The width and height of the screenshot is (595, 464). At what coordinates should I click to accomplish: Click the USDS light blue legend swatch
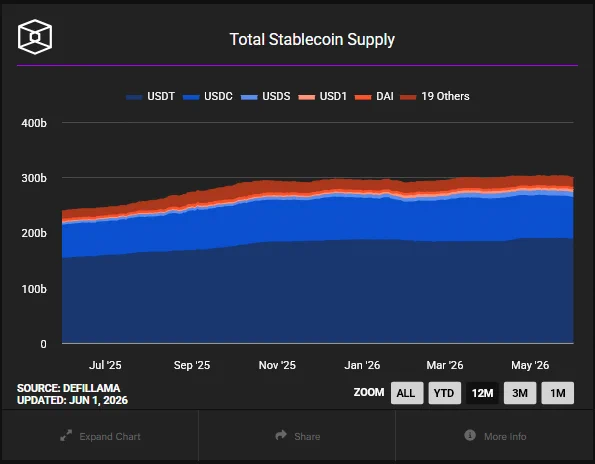pyautogui.click(x=249, y=97)
